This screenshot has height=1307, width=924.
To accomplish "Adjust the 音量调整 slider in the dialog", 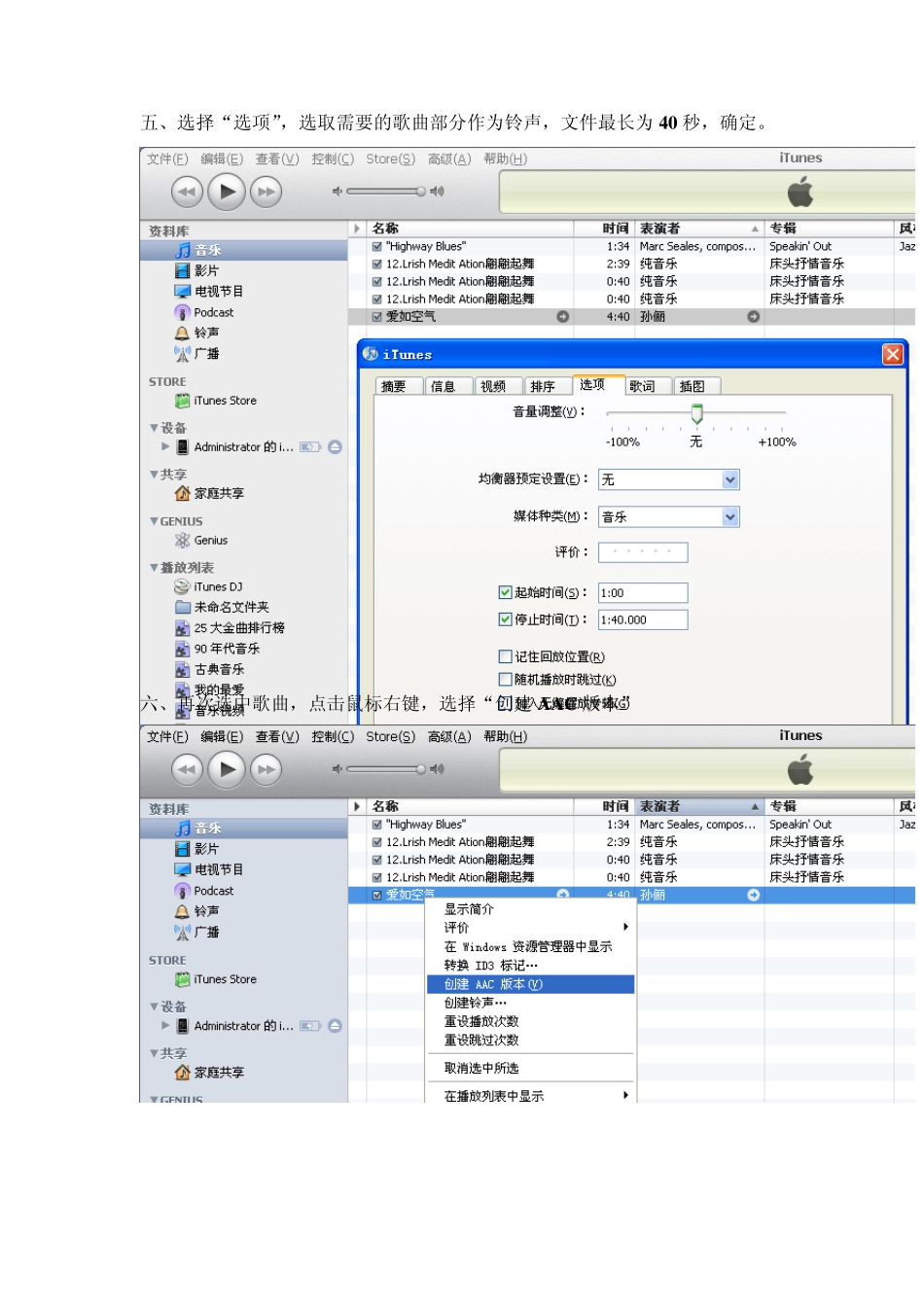I will (696, 414).
